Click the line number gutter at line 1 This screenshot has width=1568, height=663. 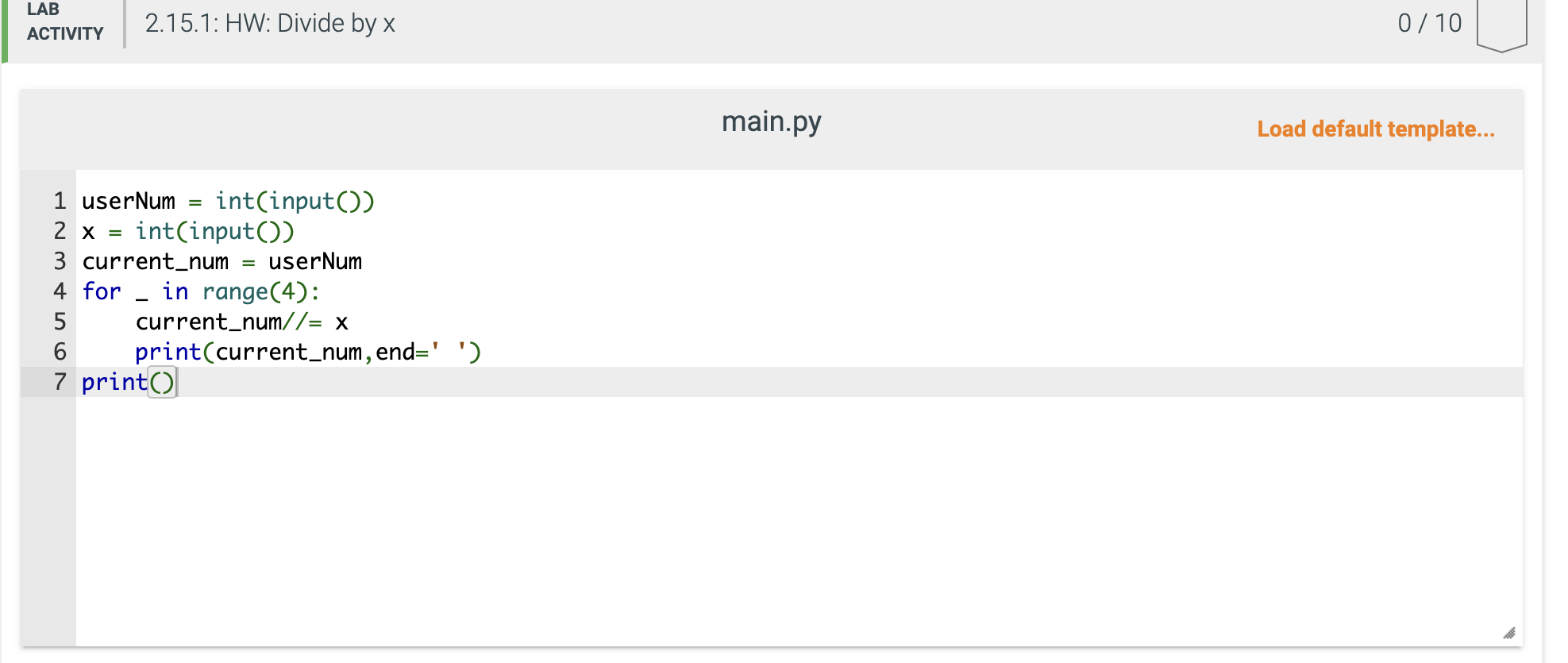point(60,201)
